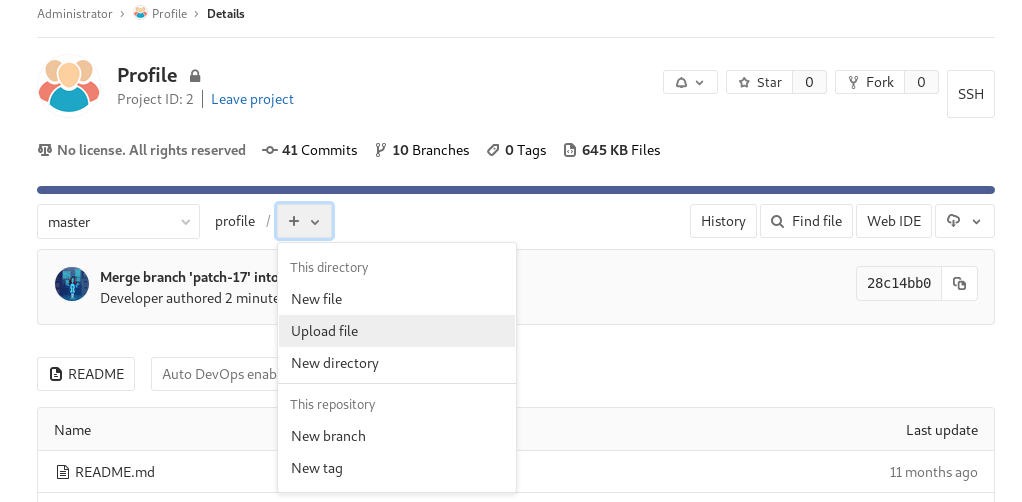Select New tag menu option
This screenshot has height=502, width=1022.
tap(316, 468)
